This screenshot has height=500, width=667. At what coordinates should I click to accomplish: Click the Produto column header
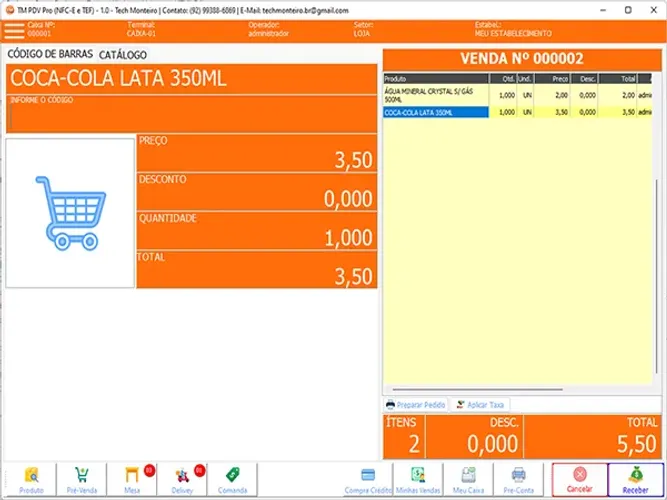click(436, 79)
